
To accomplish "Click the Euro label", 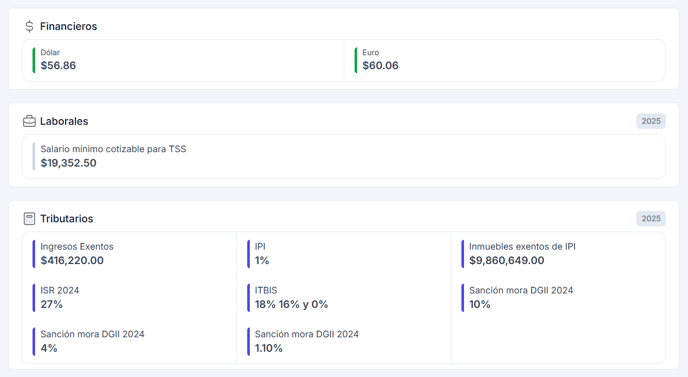I will pyautogui.click(x=371, y=52).
